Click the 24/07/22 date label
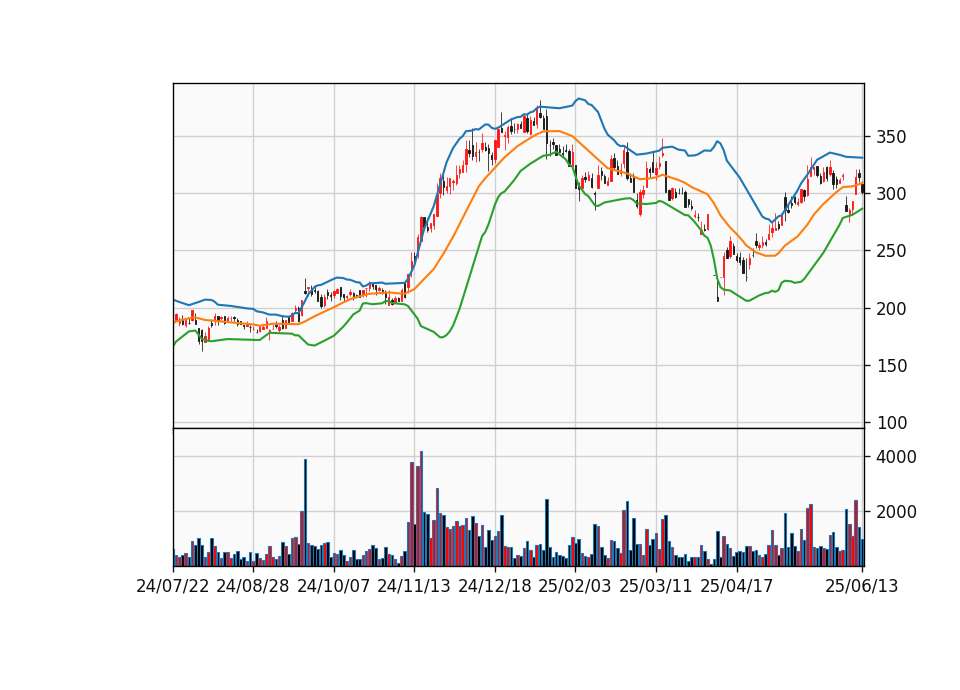The height and width of the screenshot is (690, 960). pos(173,587)
